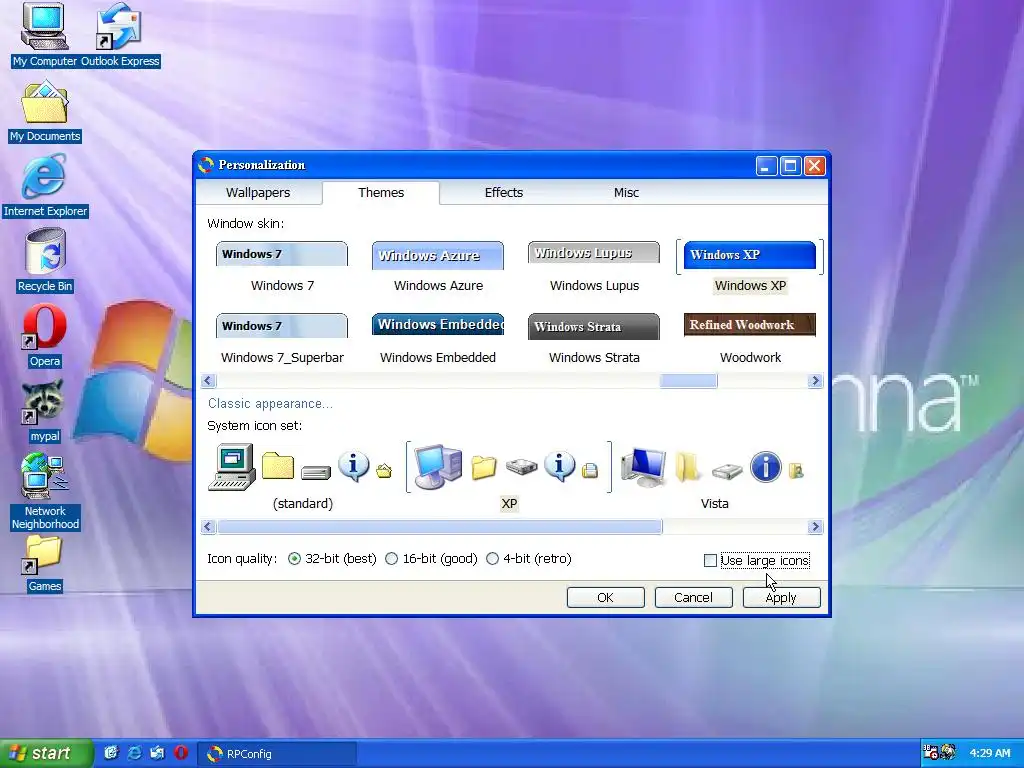Screen dimensions: 1024x768
Task: Switch to the Wallpapers tab
Action: coord(258,193)
